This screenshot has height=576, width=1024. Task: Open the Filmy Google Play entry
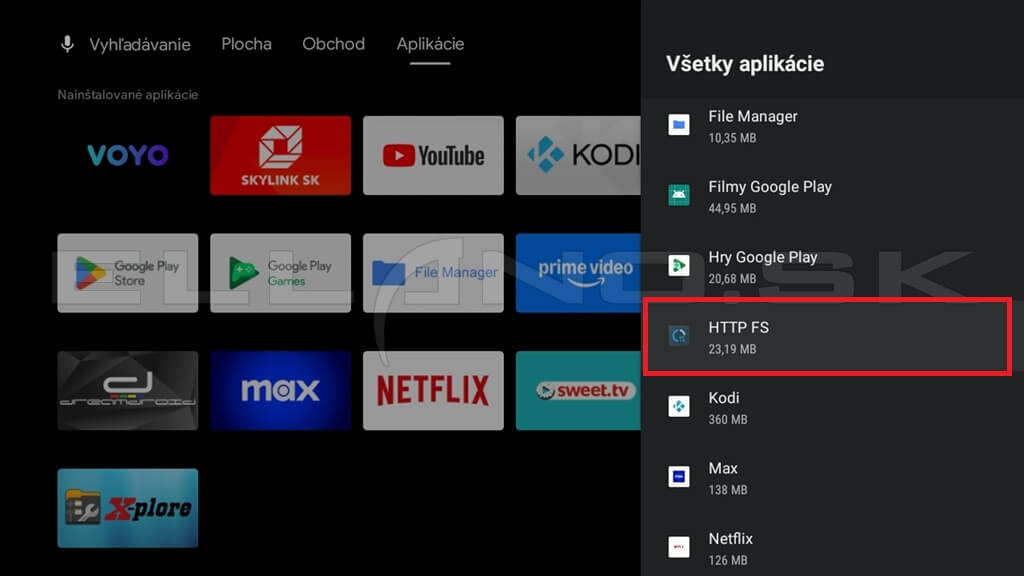click(x=832, y=197)
